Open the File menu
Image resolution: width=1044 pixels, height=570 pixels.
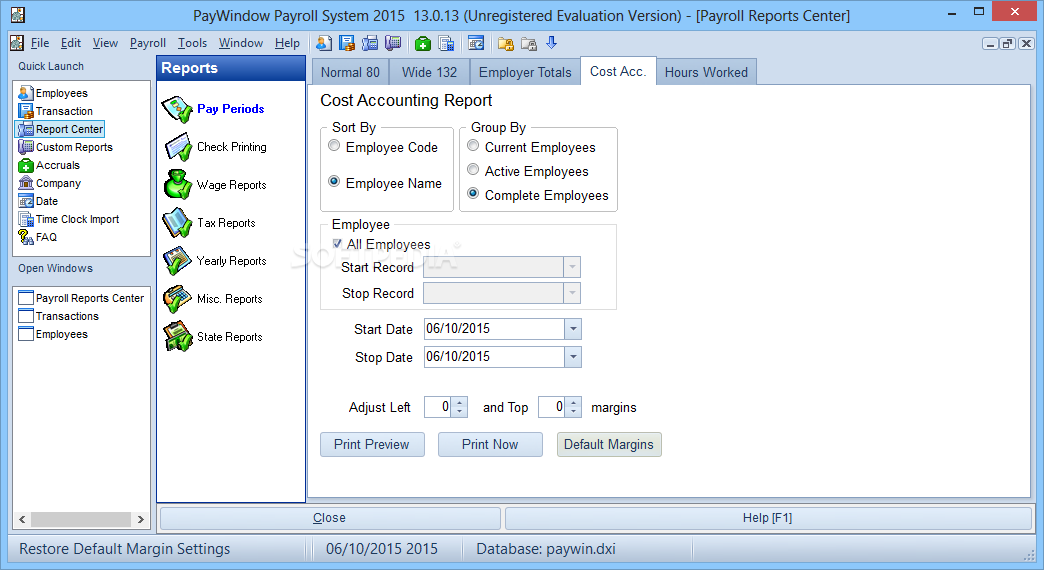click(40, 43)
